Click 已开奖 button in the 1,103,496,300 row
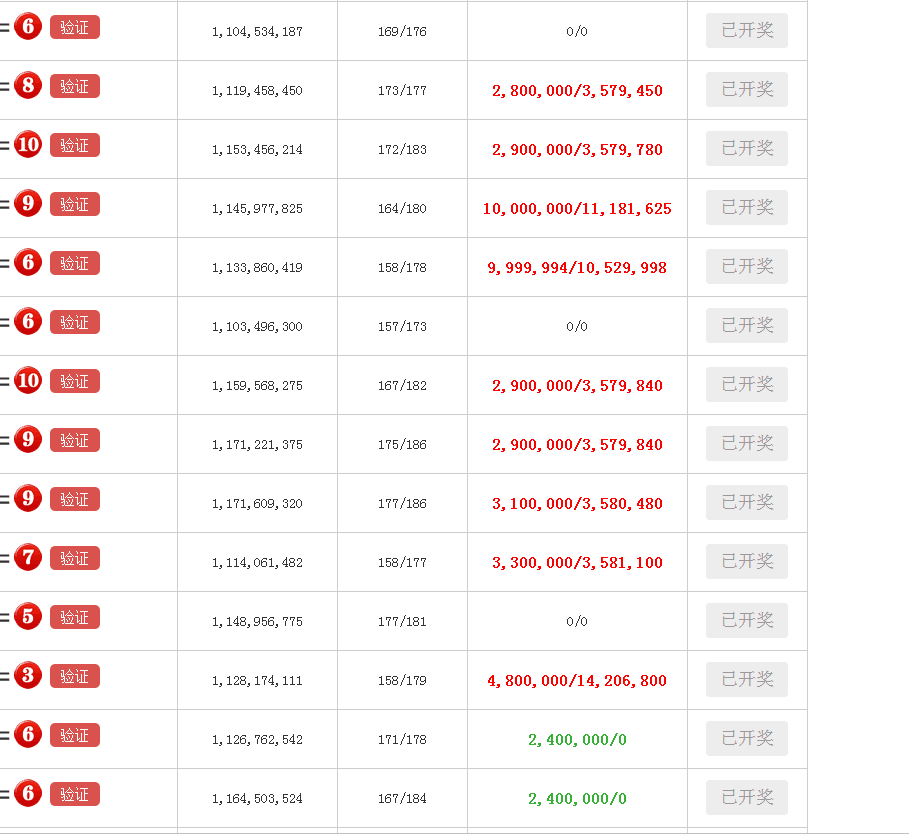The image size is (909, 834). pyautogui.click(x=747, y=326)
